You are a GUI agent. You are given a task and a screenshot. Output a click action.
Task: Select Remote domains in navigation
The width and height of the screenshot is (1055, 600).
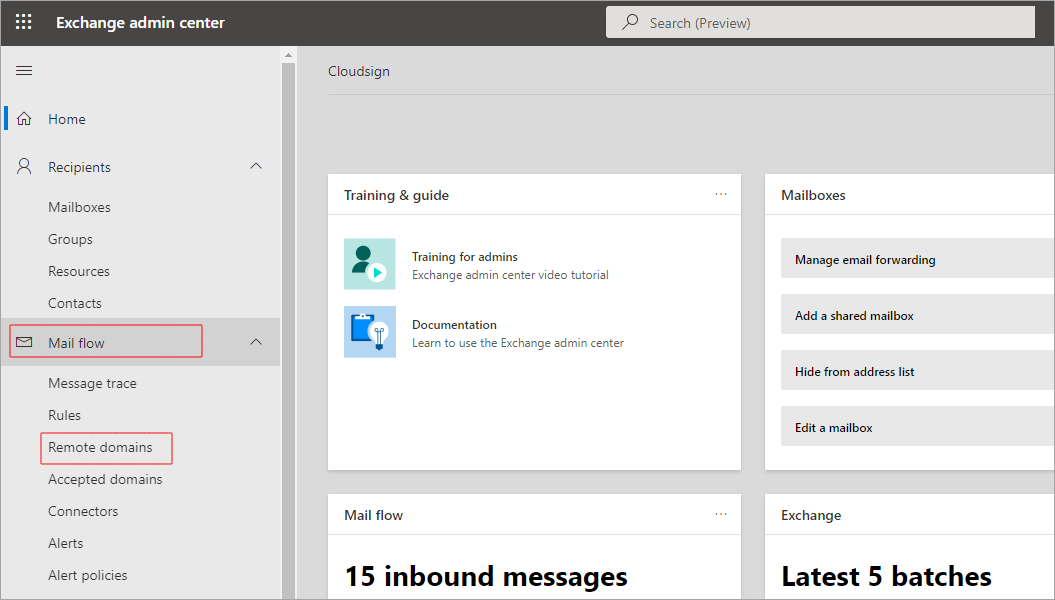tap(101, 447)
